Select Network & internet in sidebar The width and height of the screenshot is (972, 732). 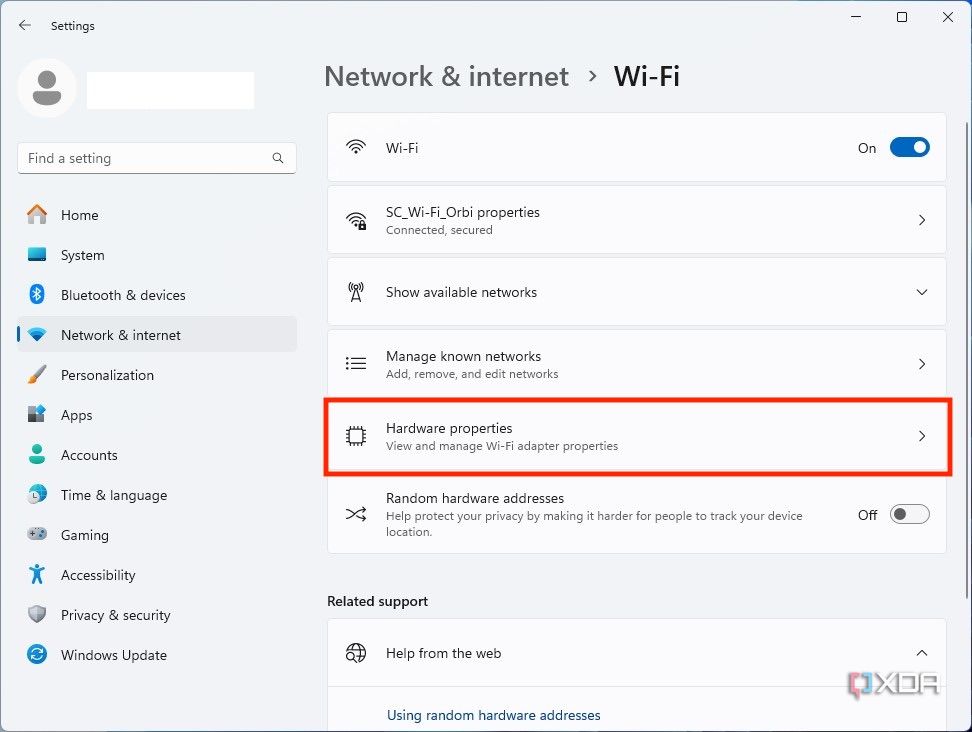pyautogui.click(x=157, y=335)
